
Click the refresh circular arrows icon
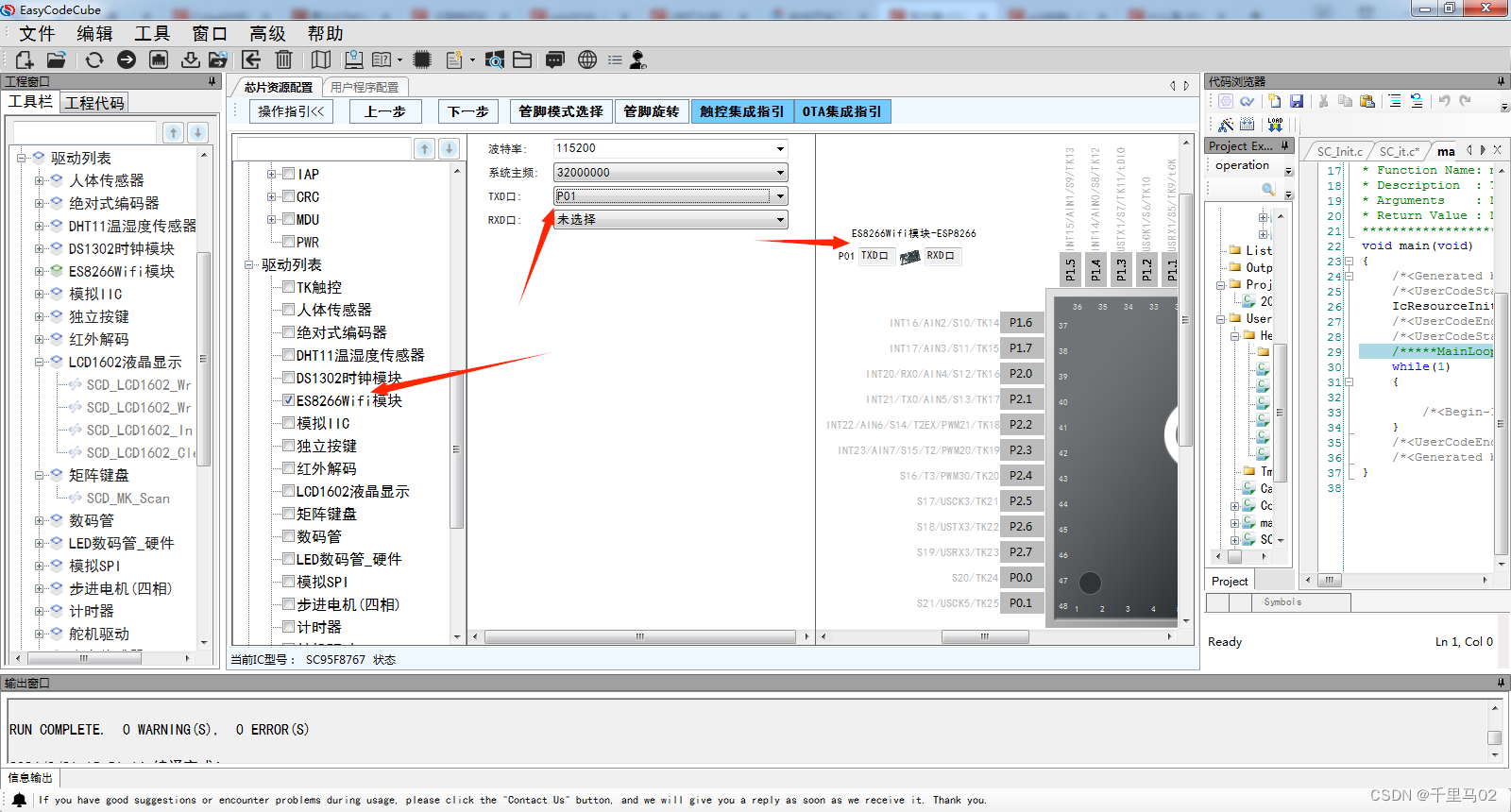94,59
